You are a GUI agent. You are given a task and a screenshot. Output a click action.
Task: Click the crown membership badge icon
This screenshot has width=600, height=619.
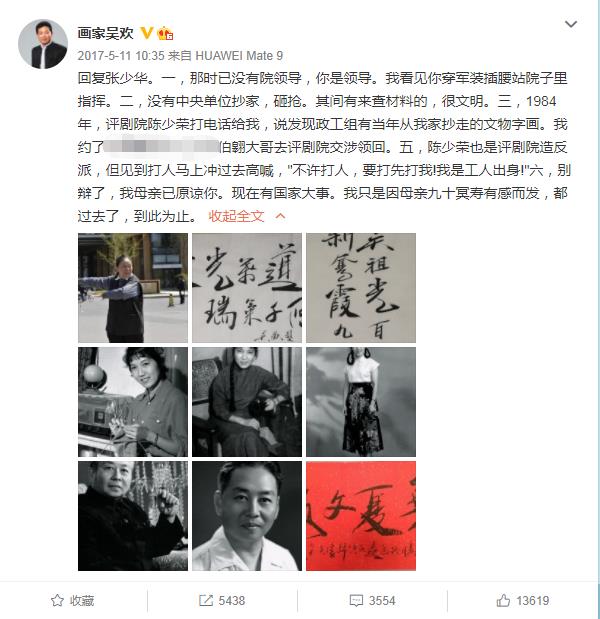coord(165,33)
